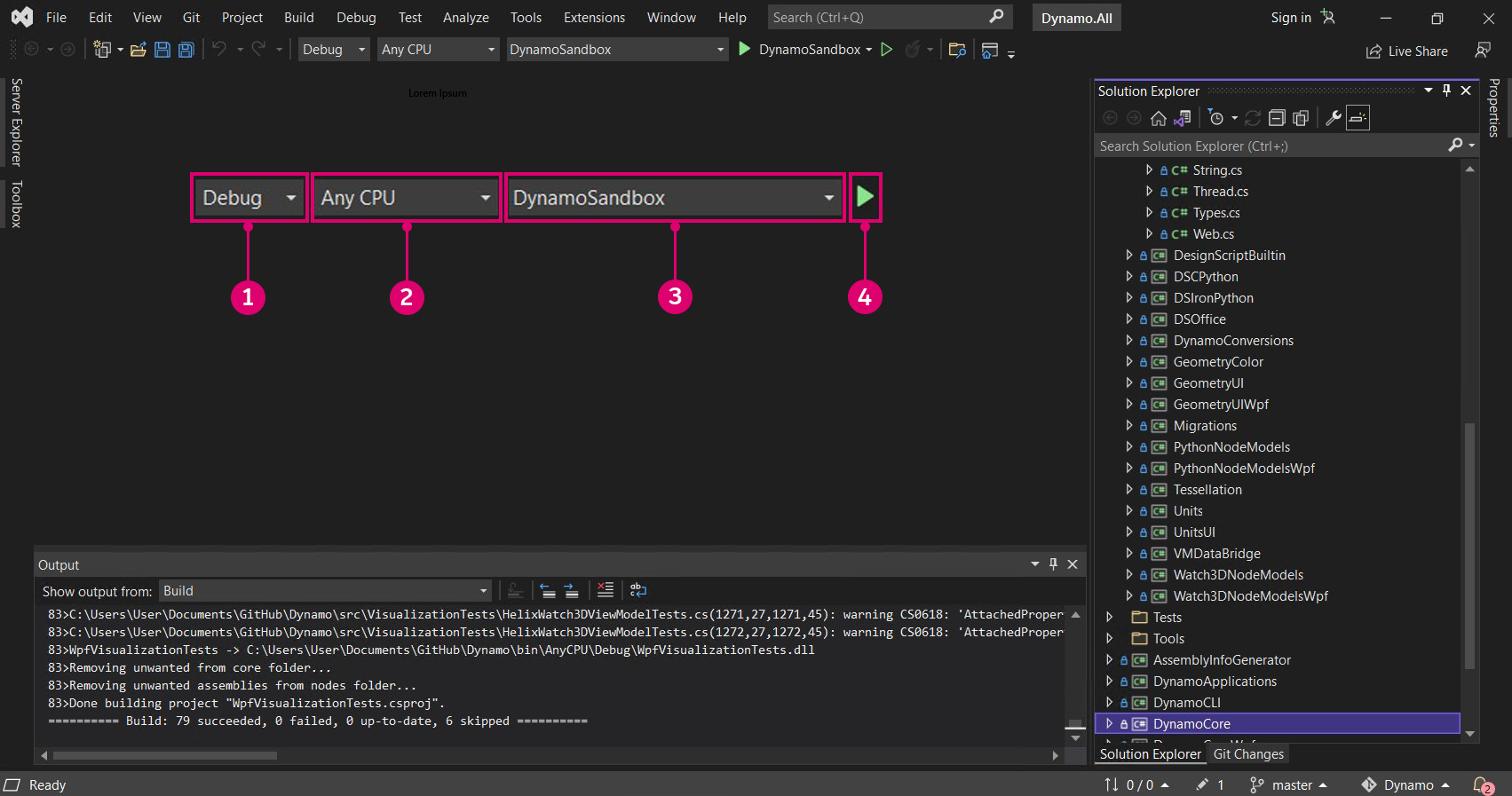Pin the Output panel
The width and height of the screenshot is (1512, 796).
[x=1054, y=564]
